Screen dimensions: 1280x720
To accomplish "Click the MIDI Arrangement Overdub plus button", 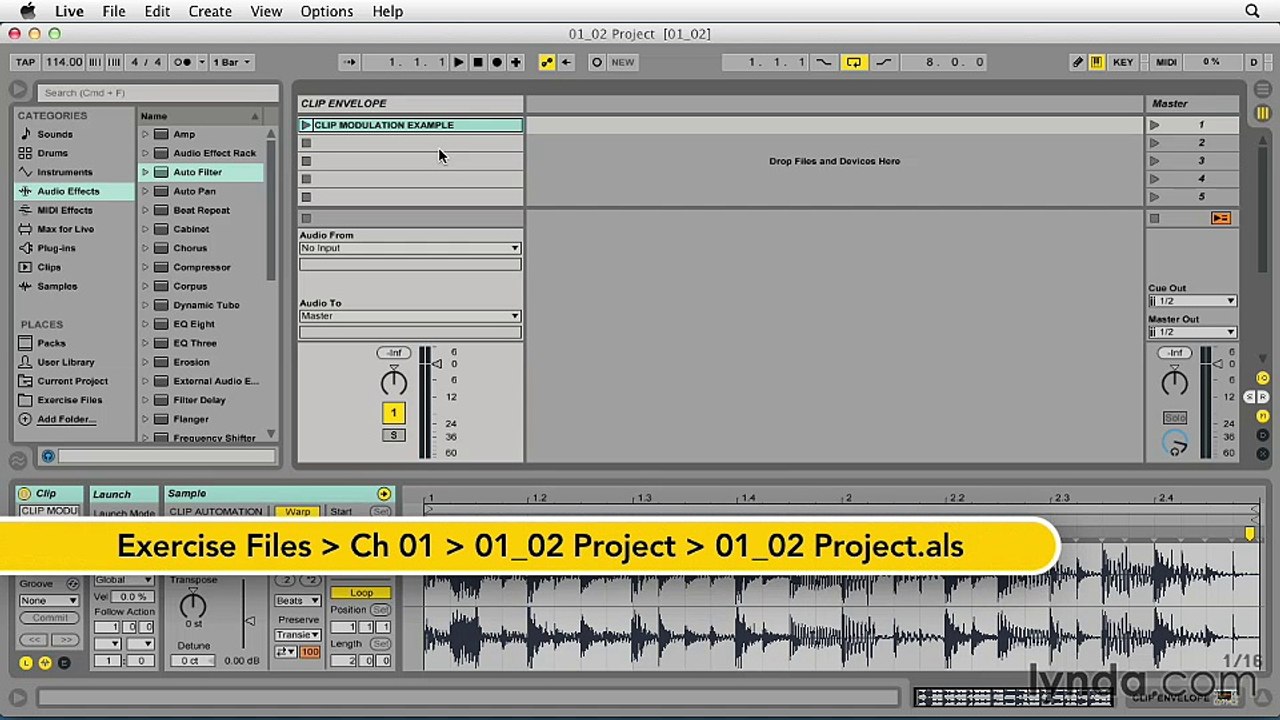I will [x=516, y=62].
